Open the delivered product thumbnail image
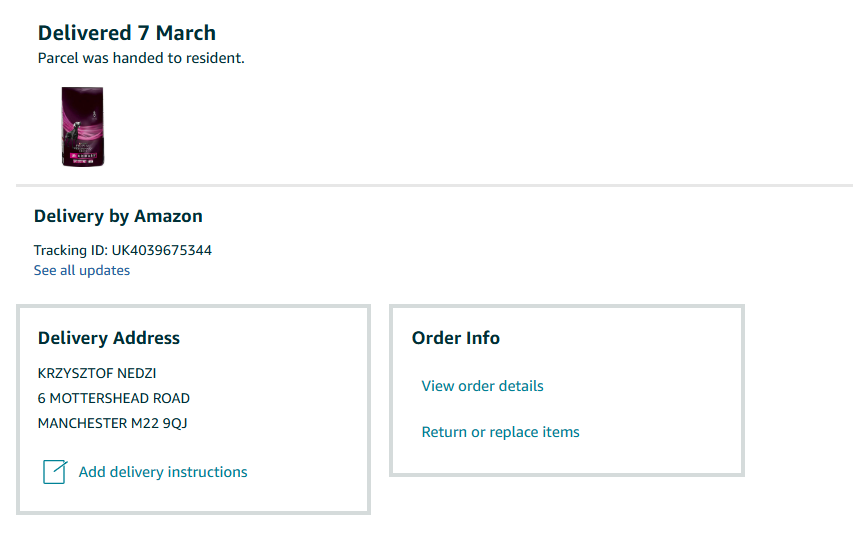The width and height of the screenshot is (853, 558). tap(82, 126)
